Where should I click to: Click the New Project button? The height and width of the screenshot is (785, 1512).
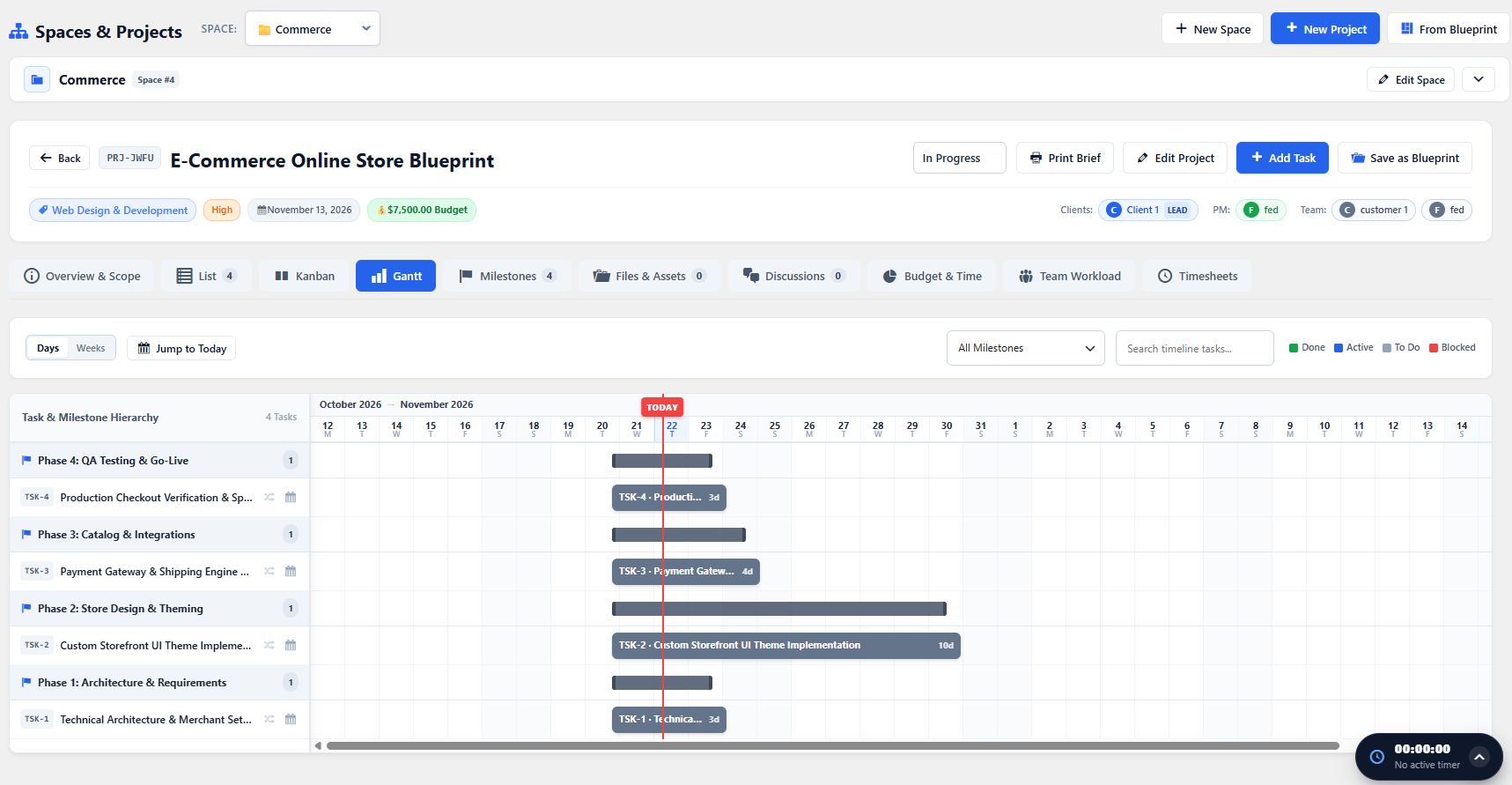pyautogui.click(x=1325, y=28)
